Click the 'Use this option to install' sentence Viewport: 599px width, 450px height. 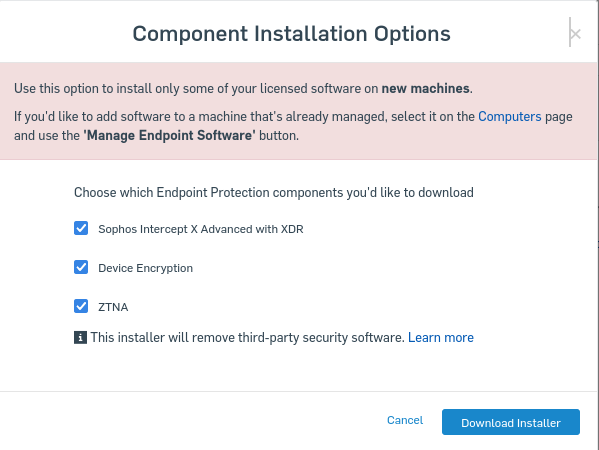243,89
